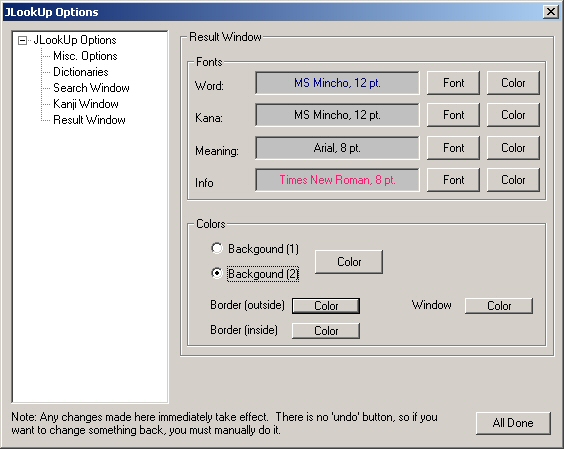Set the Border (outside) color
This screenshot has width=564, height=449.
(326, 306)
